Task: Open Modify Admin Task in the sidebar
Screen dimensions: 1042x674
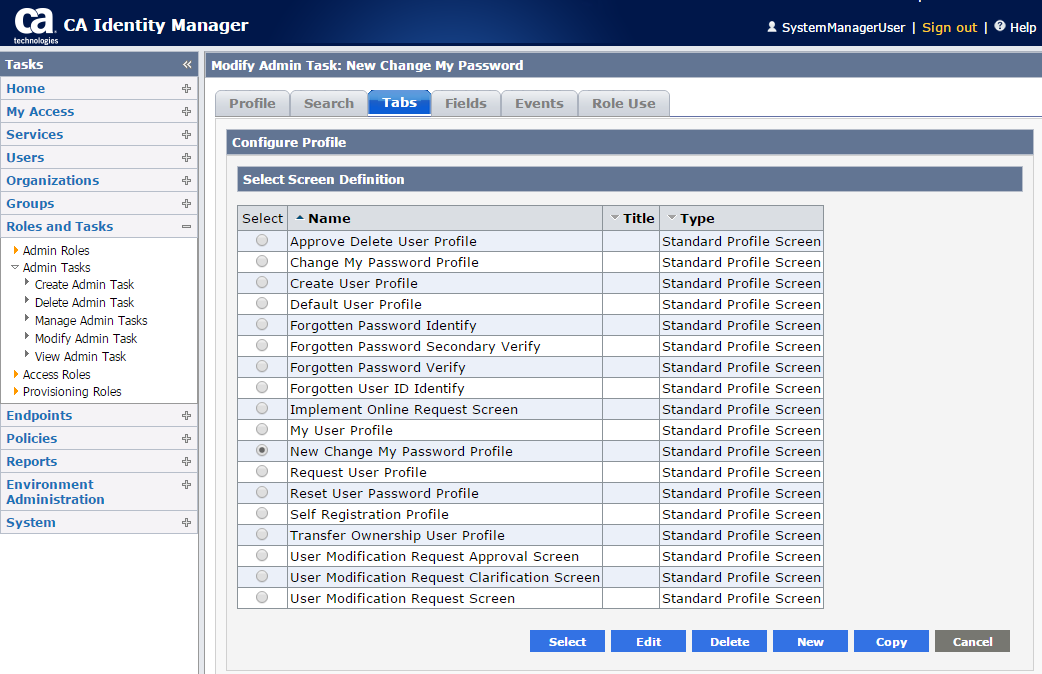Action: point(85,339)
